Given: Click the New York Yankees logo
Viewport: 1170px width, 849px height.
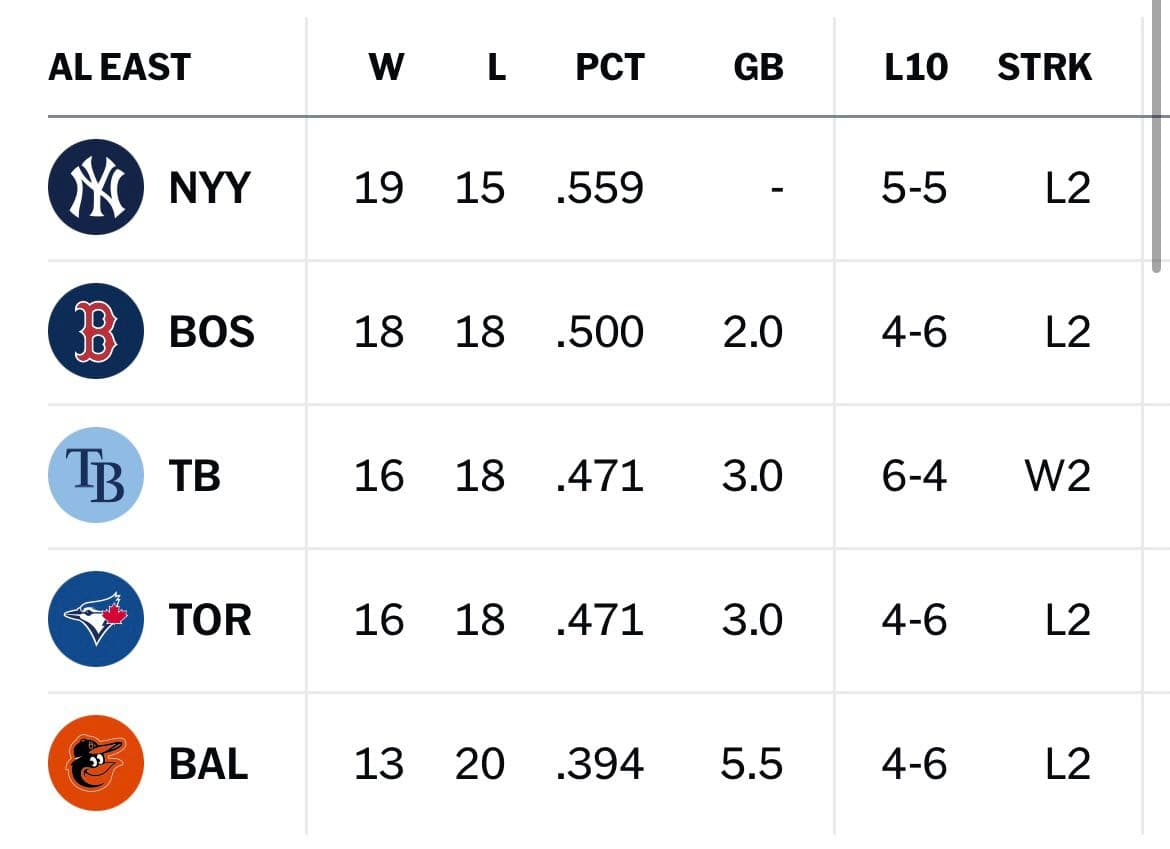Looking at the screenshot, I should click(x=97, y=188).
